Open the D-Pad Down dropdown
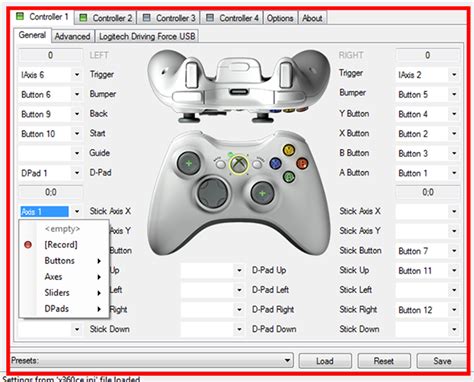Viewport: 474px width, 382px height. 213,329
